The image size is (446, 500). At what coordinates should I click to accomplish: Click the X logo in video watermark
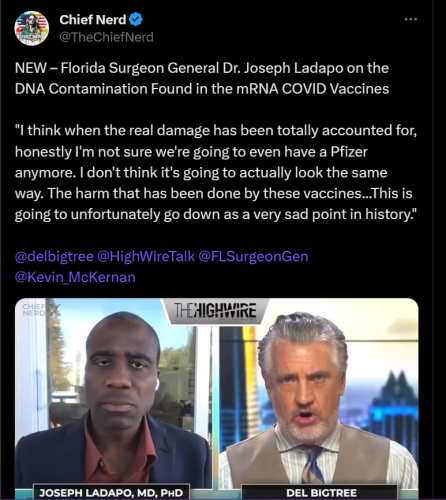[x=54, y=310]
